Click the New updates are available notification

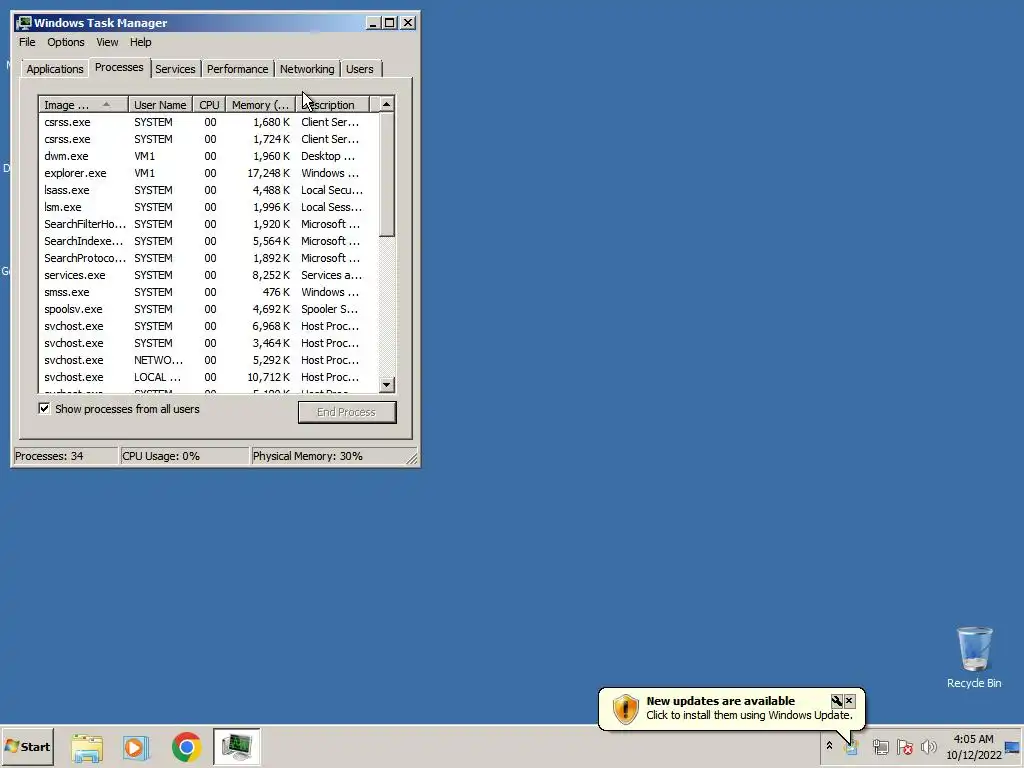pyautogui.click(x=731, y=708)
